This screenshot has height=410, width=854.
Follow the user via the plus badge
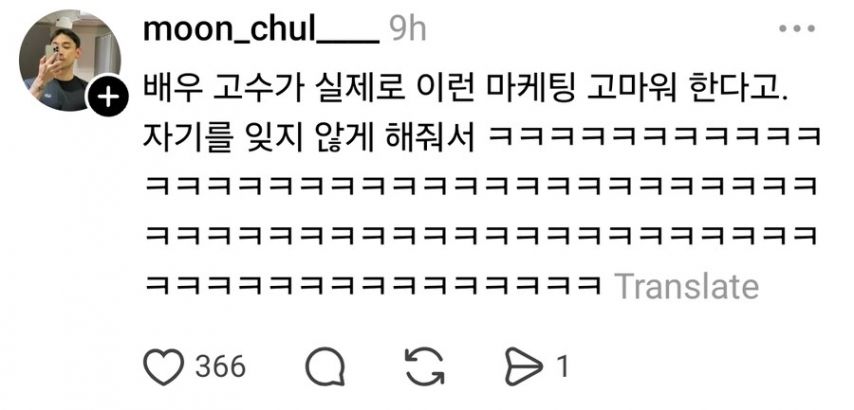(x=107, y=97)
